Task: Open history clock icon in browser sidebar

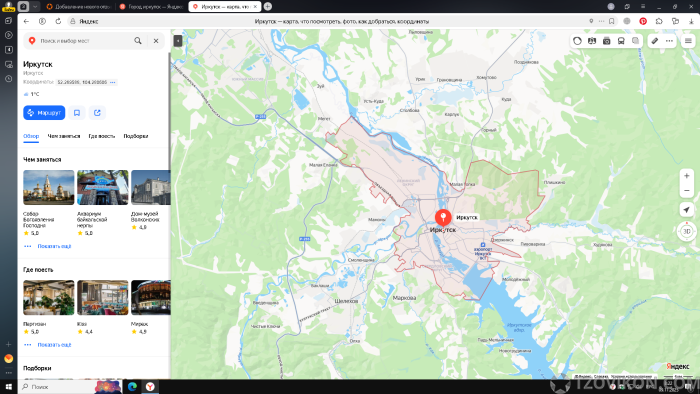Action: tap(8, 79)
